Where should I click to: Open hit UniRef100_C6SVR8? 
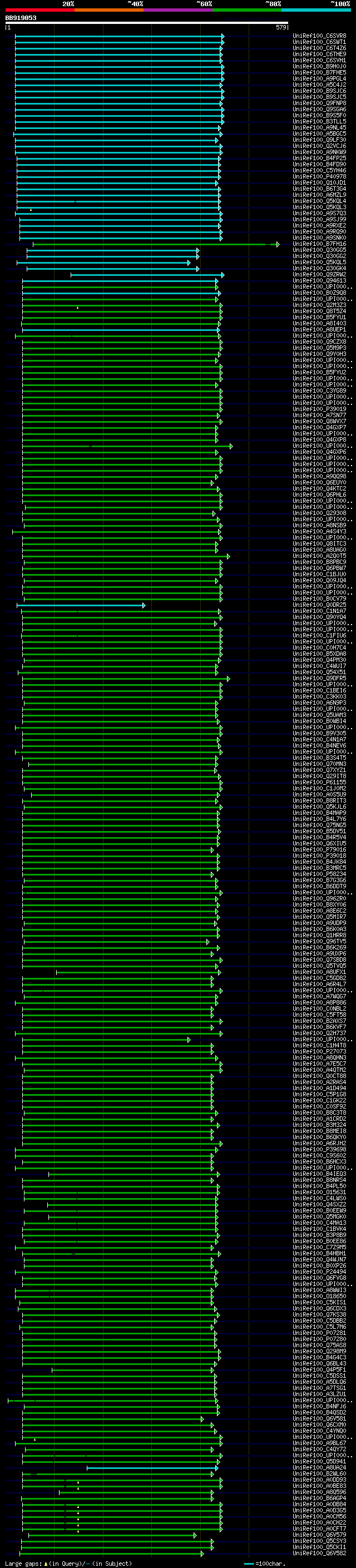(319, 36)
